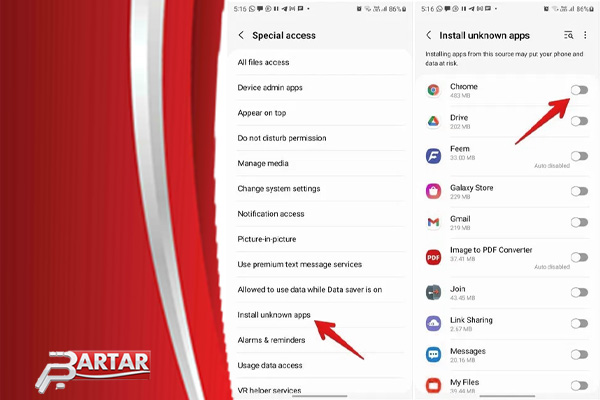
Task: Click the Gmail app icon
Action: 433,222
